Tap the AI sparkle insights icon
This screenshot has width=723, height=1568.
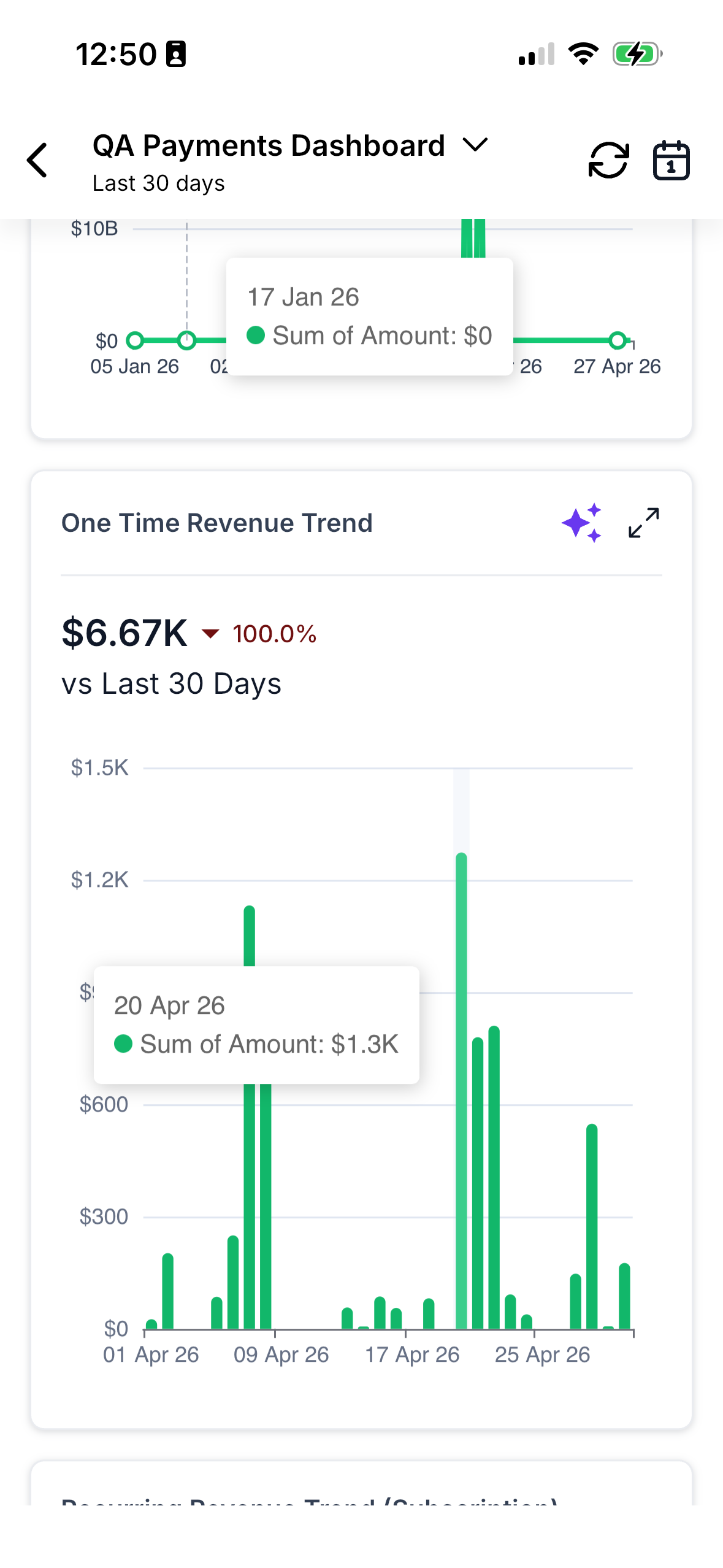[581, 523]
